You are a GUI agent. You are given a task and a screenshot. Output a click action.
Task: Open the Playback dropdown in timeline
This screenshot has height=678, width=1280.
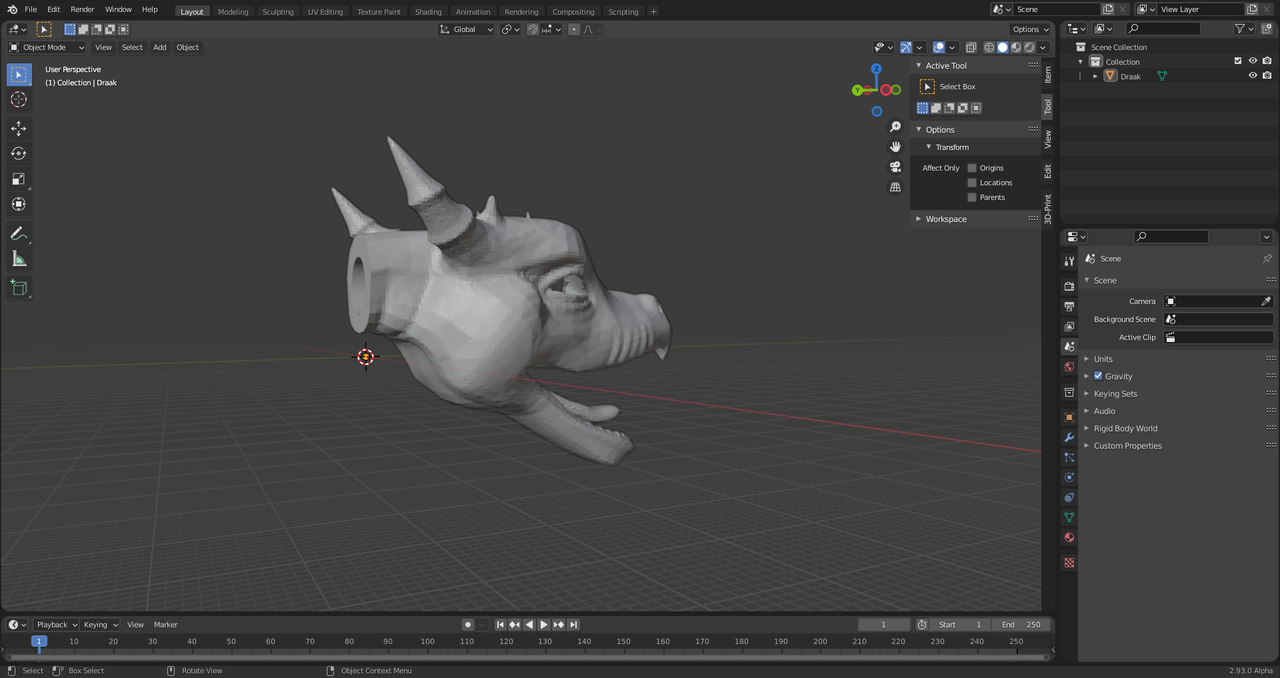pos(56,624)
